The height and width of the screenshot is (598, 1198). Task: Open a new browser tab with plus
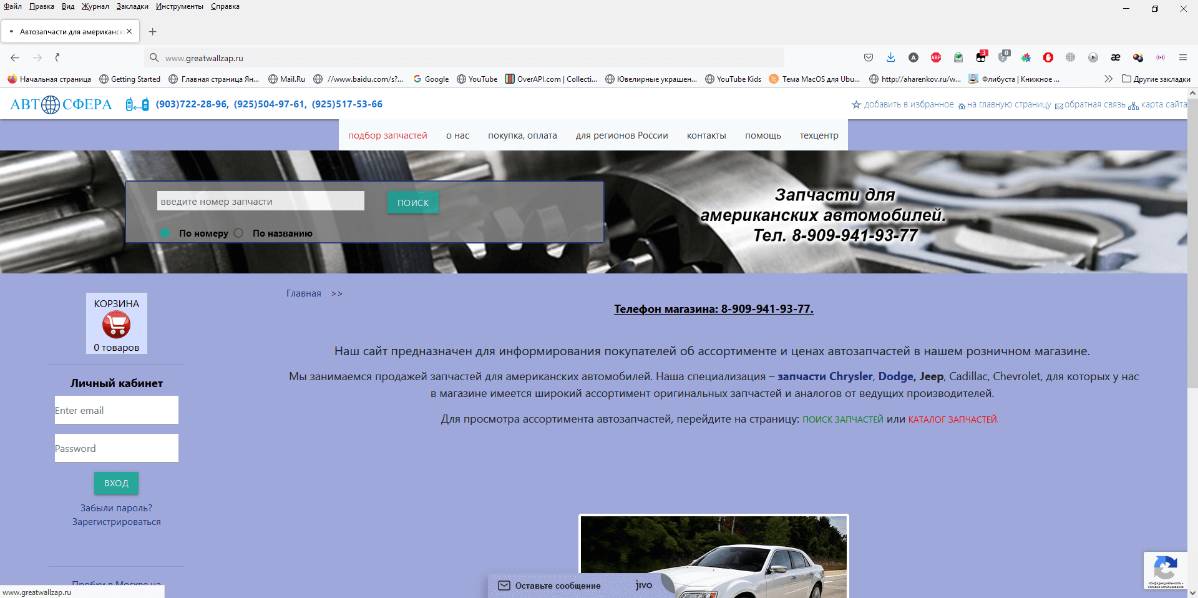153,31
